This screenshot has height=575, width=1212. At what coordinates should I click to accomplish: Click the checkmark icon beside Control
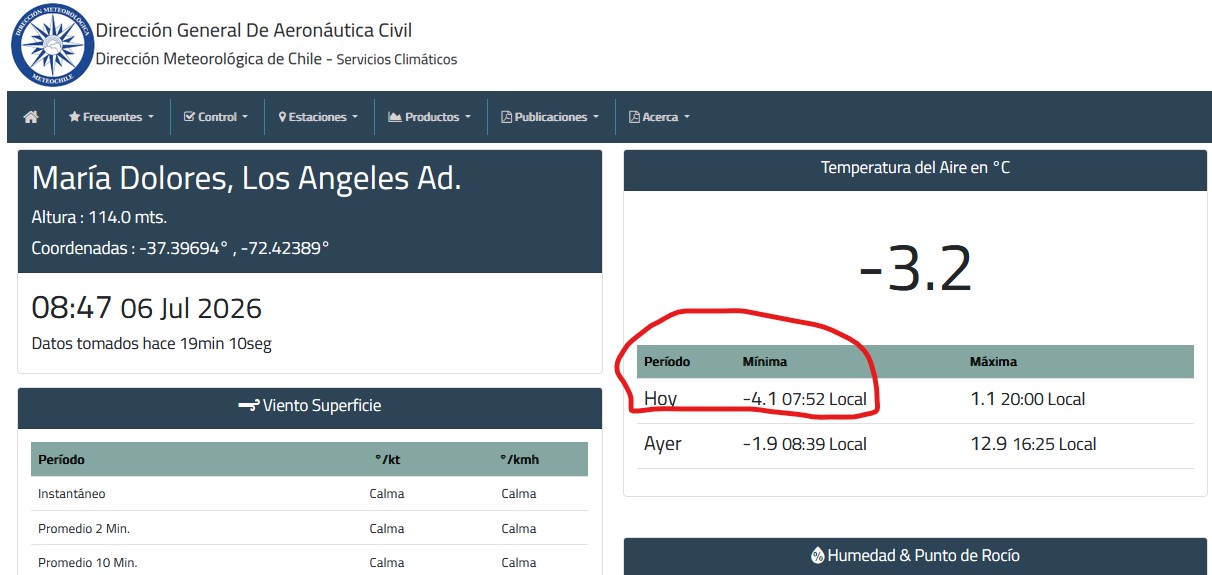point(190,117)
